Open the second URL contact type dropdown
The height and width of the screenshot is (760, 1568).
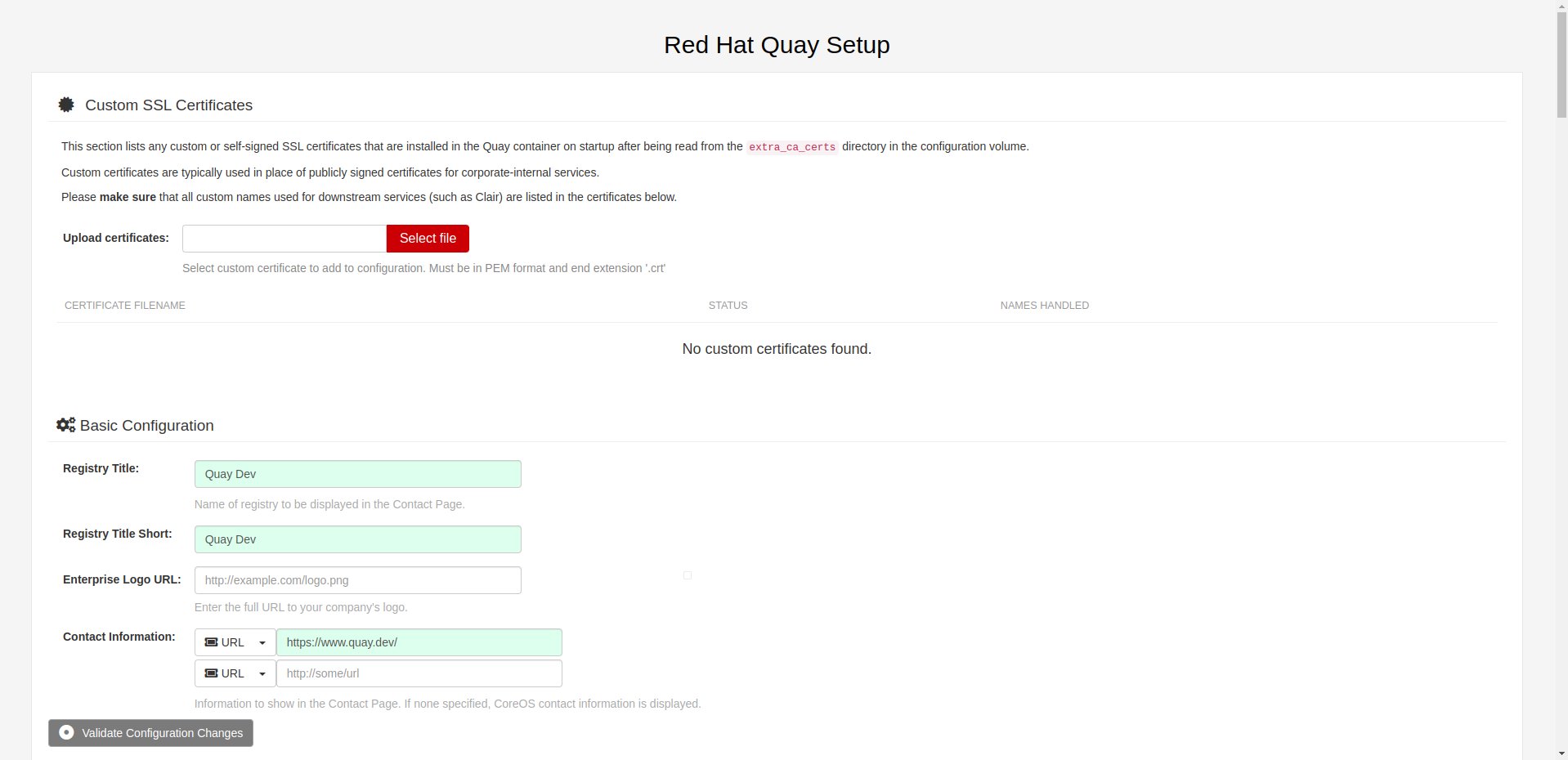point(235,673)
